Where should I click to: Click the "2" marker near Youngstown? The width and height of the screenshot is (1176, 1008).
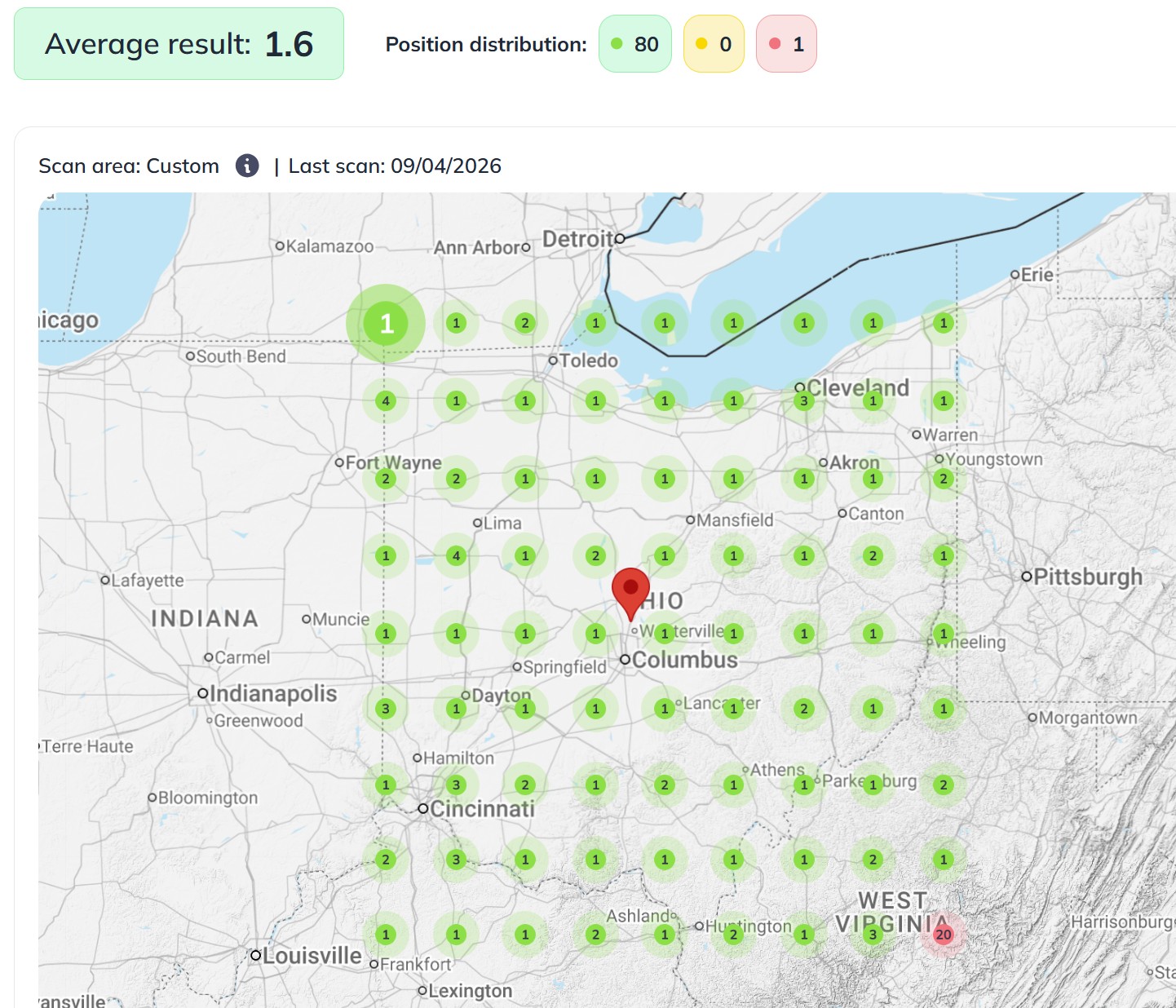tap(942, 479)
